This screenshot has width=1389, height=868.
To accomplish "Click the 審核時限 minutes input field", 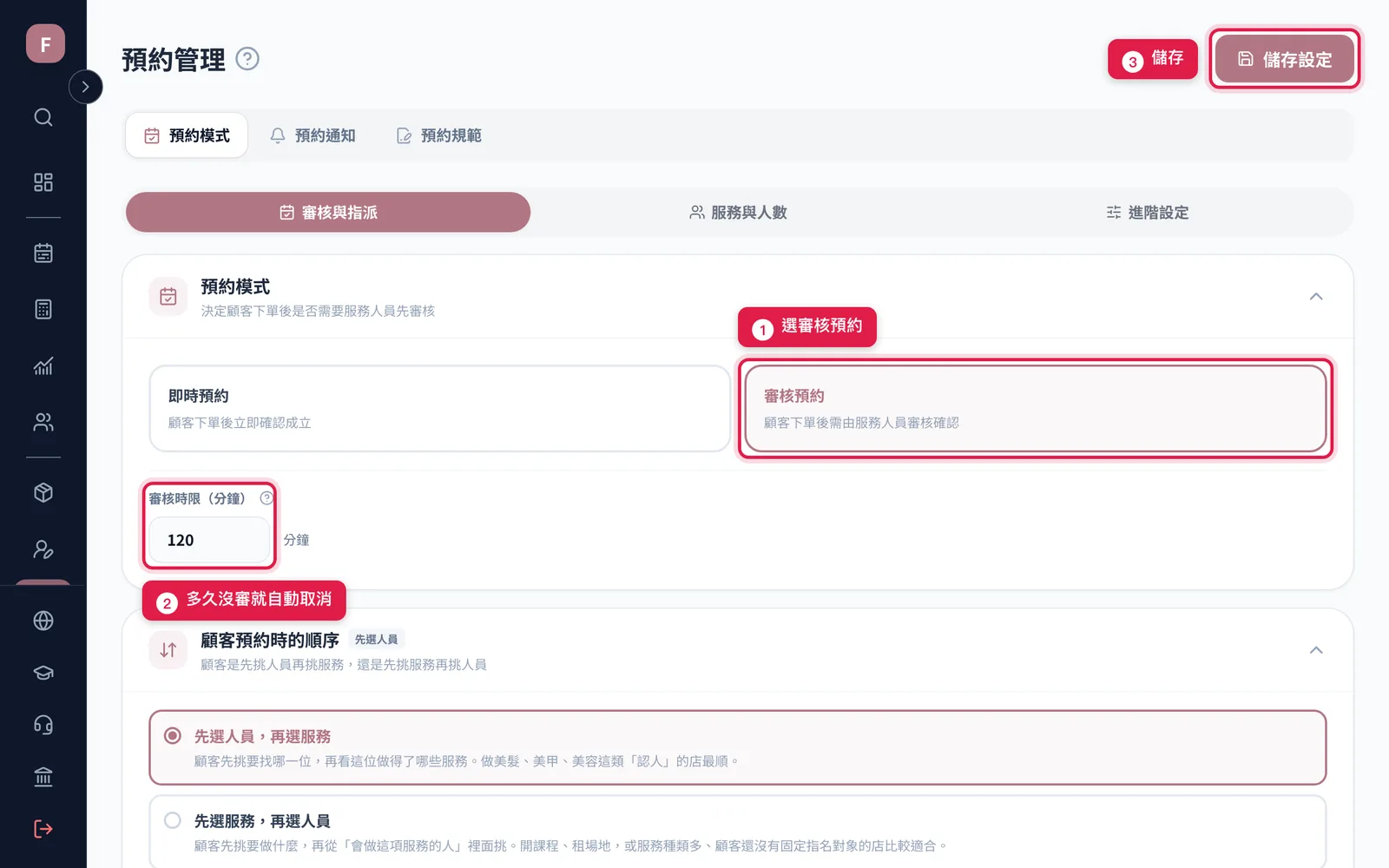I will pos(209,540).
